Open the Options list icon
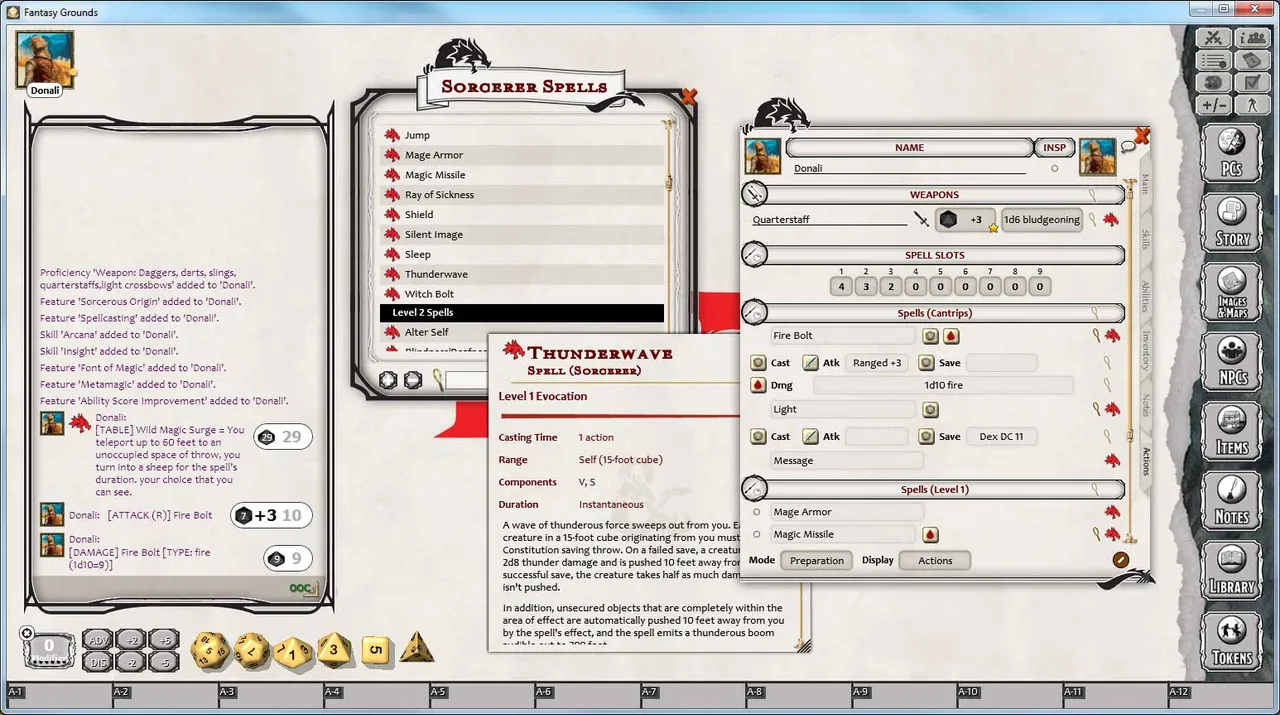 pyautogui.click(x=1214, y=60)
